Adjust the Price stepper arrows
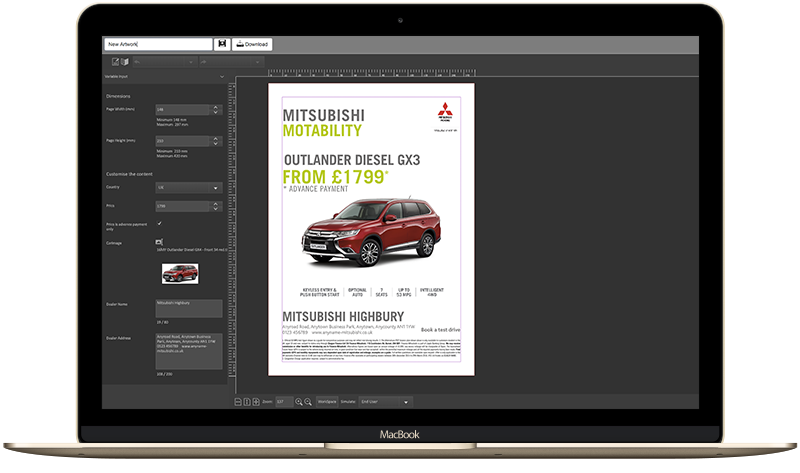Image resolution: width=800 pixels, height=473 pixels. (x=216, y=206)
